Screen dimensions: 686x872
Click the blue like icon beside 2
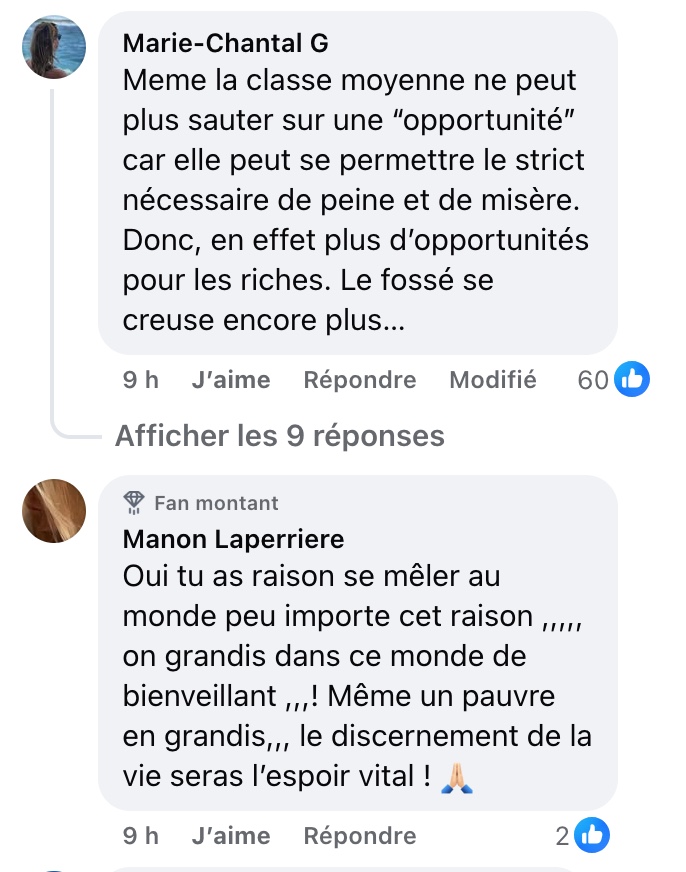click(x=593, y=835)
